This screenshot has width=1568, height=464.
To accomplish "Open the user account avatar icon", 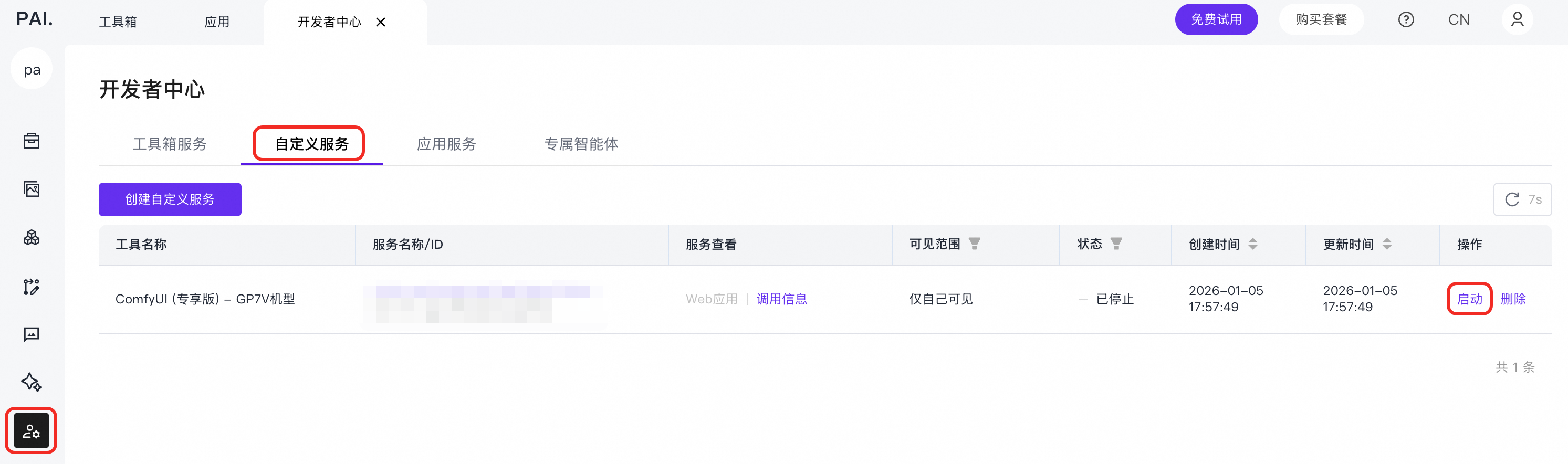I will (1517, 19).
